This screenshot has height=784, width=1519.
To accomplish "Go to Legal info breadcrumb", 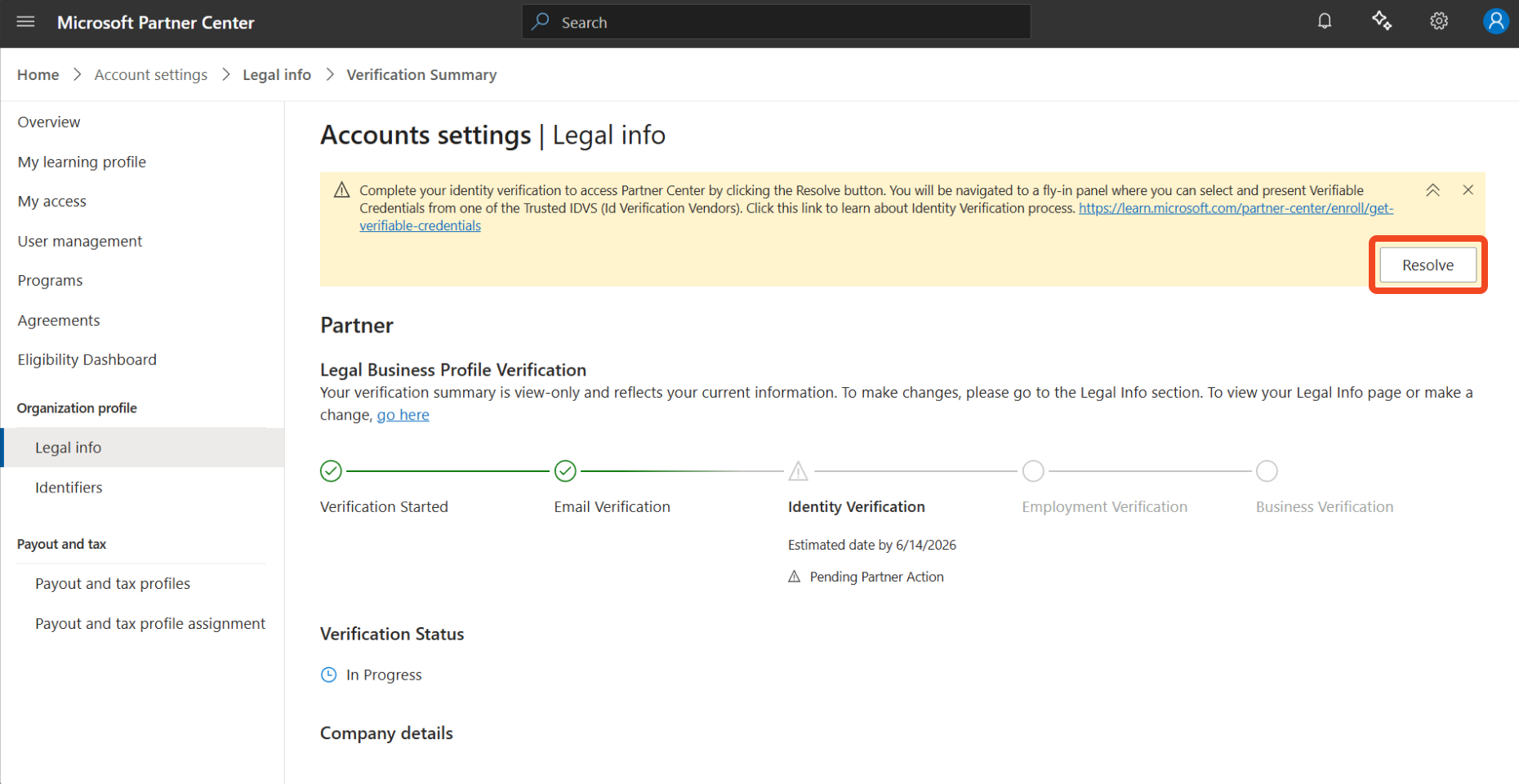I will click(x=277, y=74).
